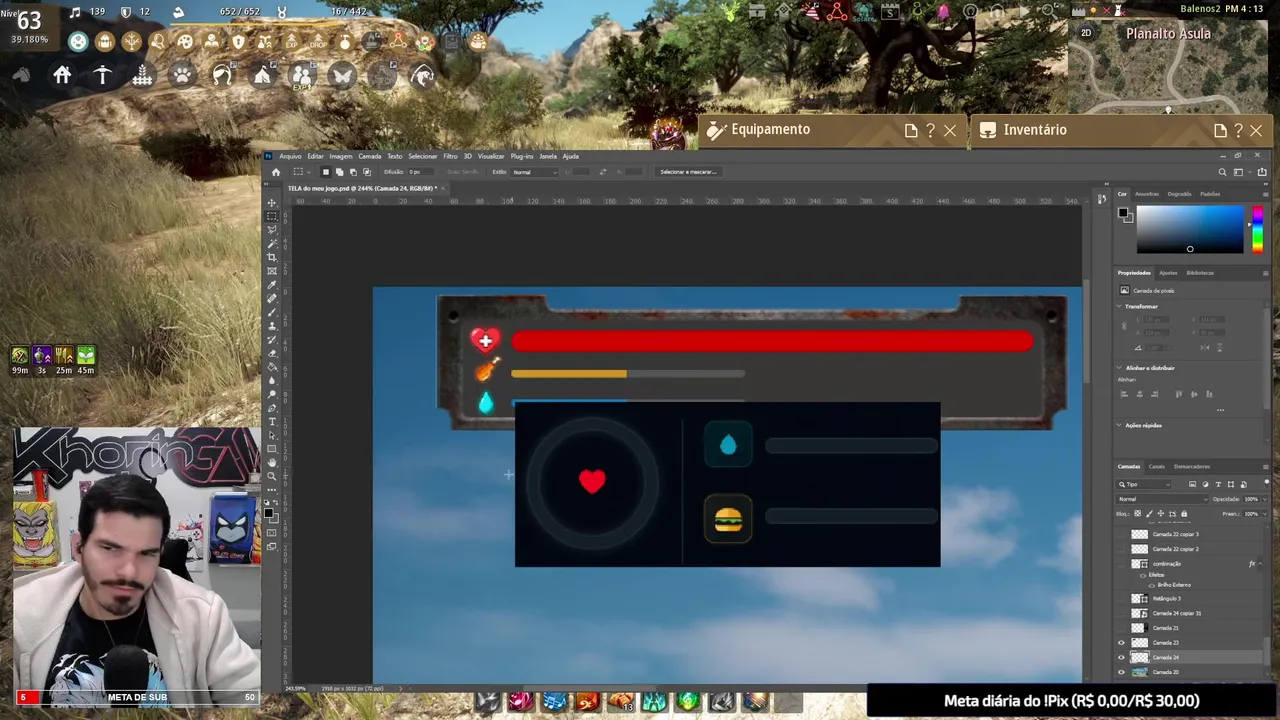Click help button on Equipamento window
This screenshot has height=720, width=1280.
[930, 130]
